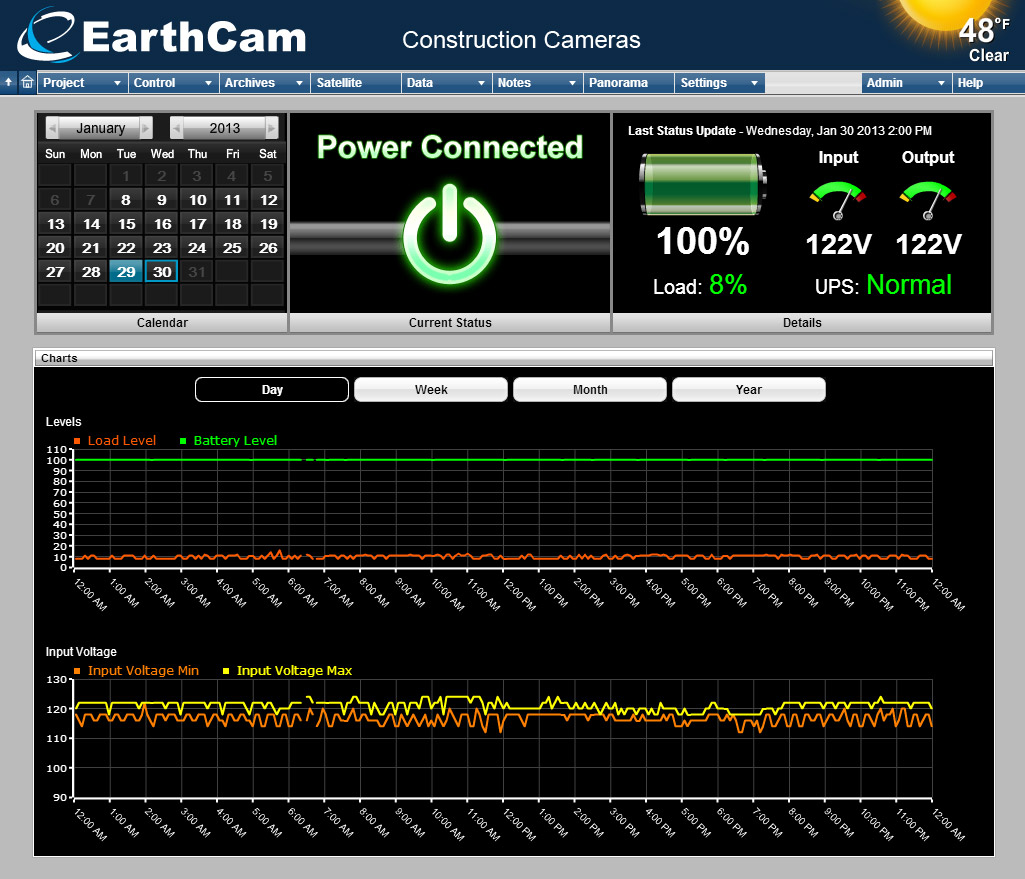Click the battery level icon

703,184
